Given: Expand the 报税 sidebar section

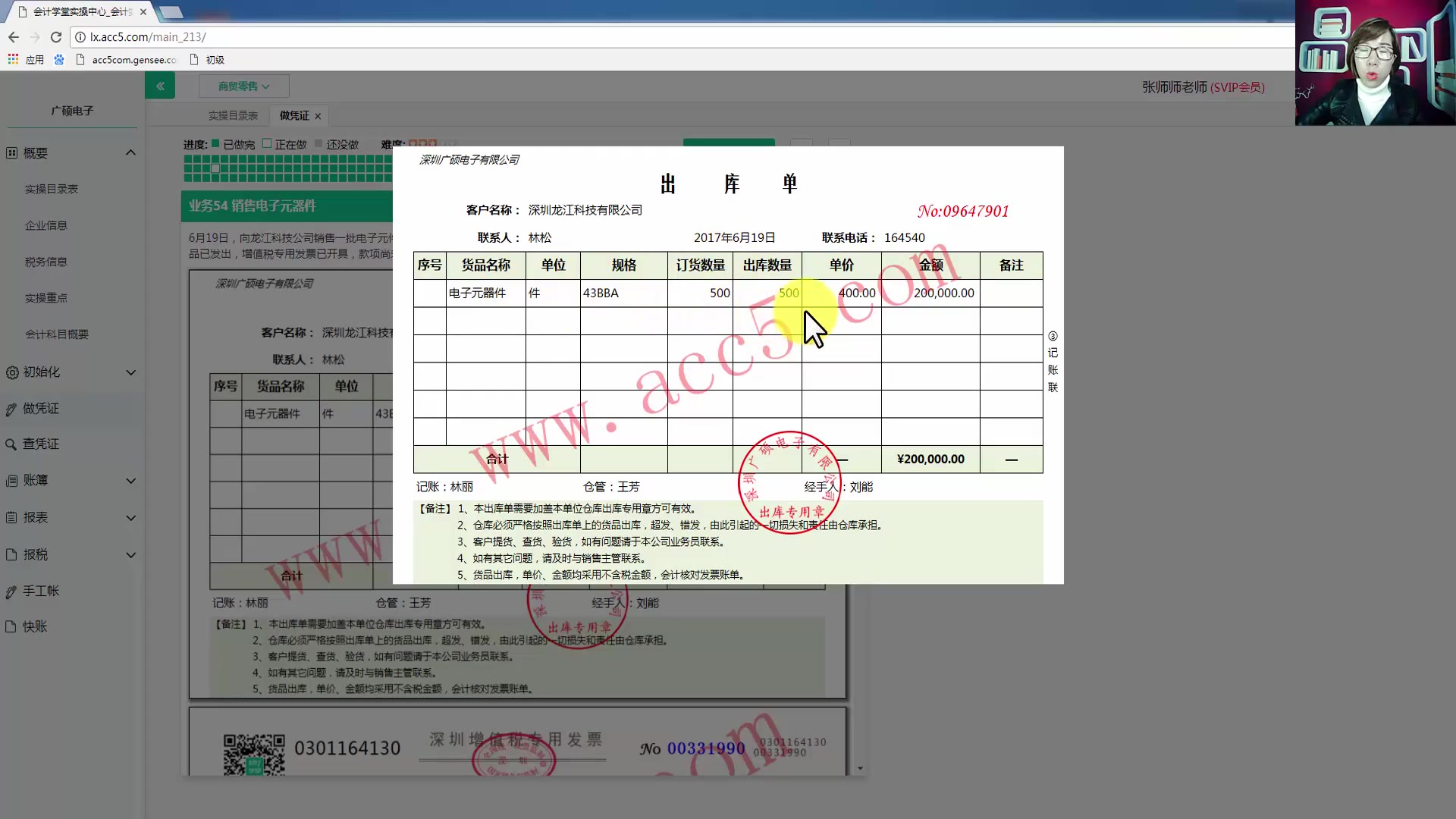Looking at the screenshot, I should [x=130, y=555].
